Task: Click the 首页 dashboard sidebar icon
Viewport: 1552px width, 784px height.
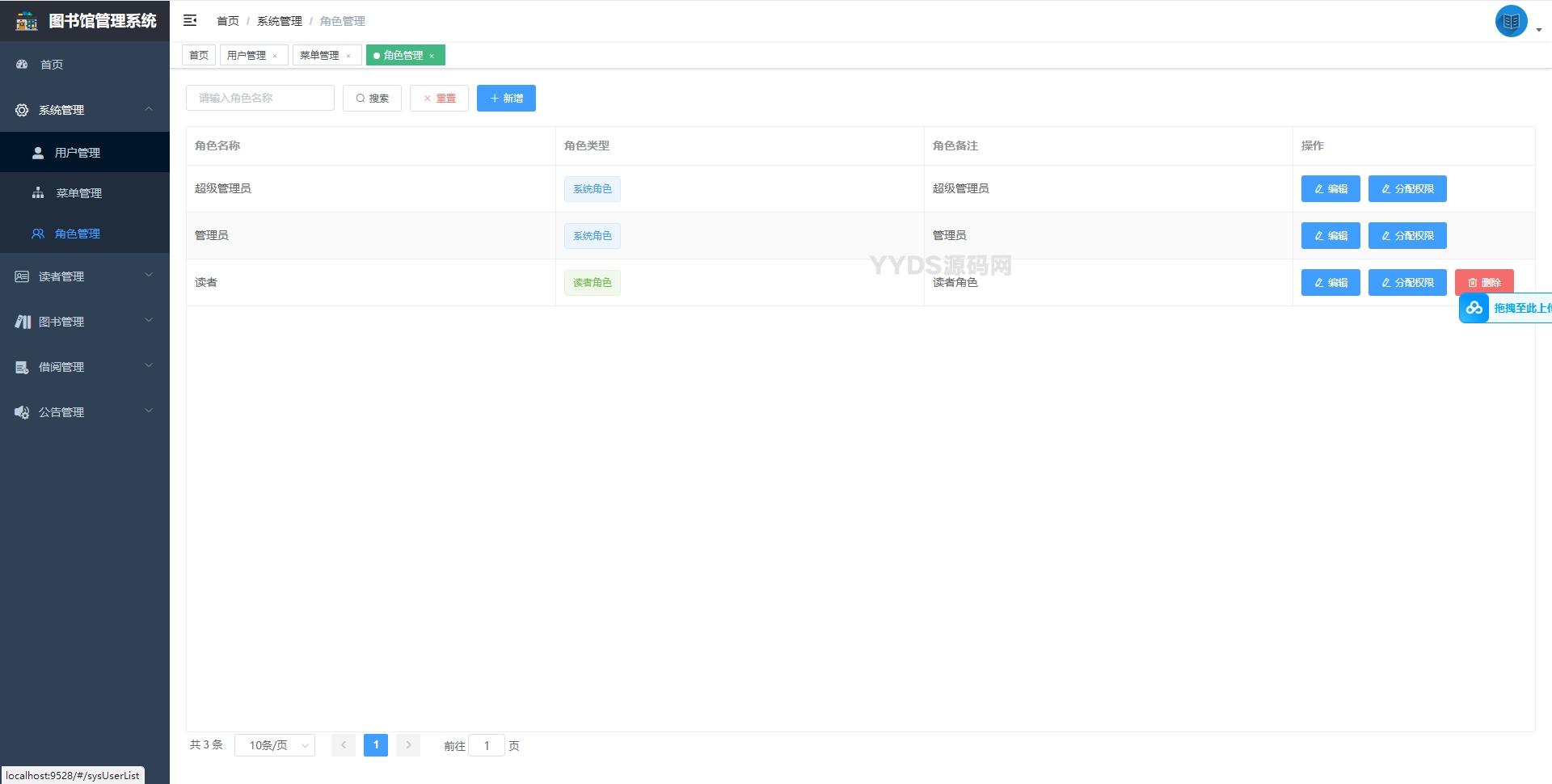Action: coord(22,65)
